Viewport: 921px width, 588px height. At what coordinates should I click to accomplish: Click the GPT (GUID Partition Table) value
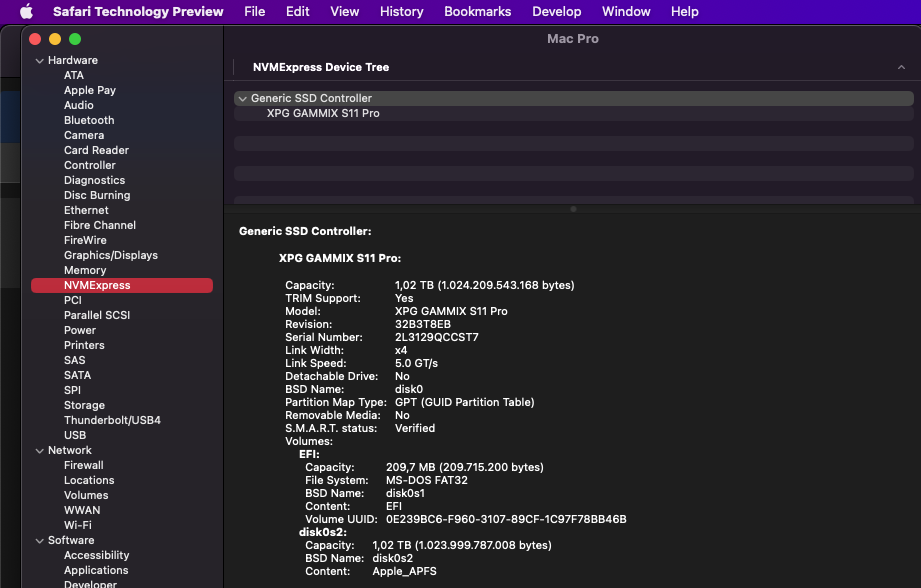pyautogui.click(x=465, y=402)
